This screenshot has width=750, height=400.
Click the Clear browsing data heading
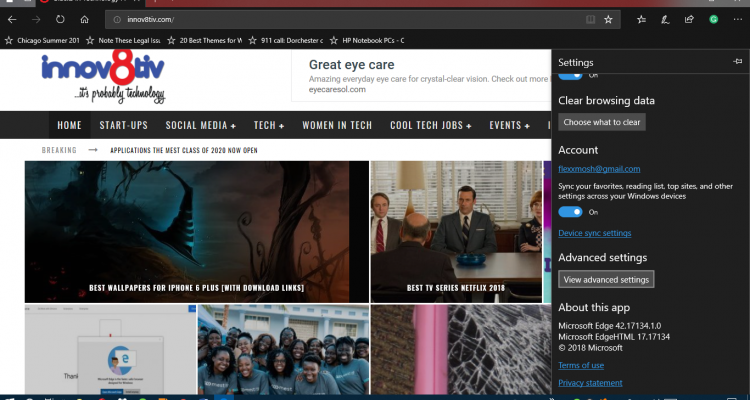pyautogui.click(x=606, y=100)
